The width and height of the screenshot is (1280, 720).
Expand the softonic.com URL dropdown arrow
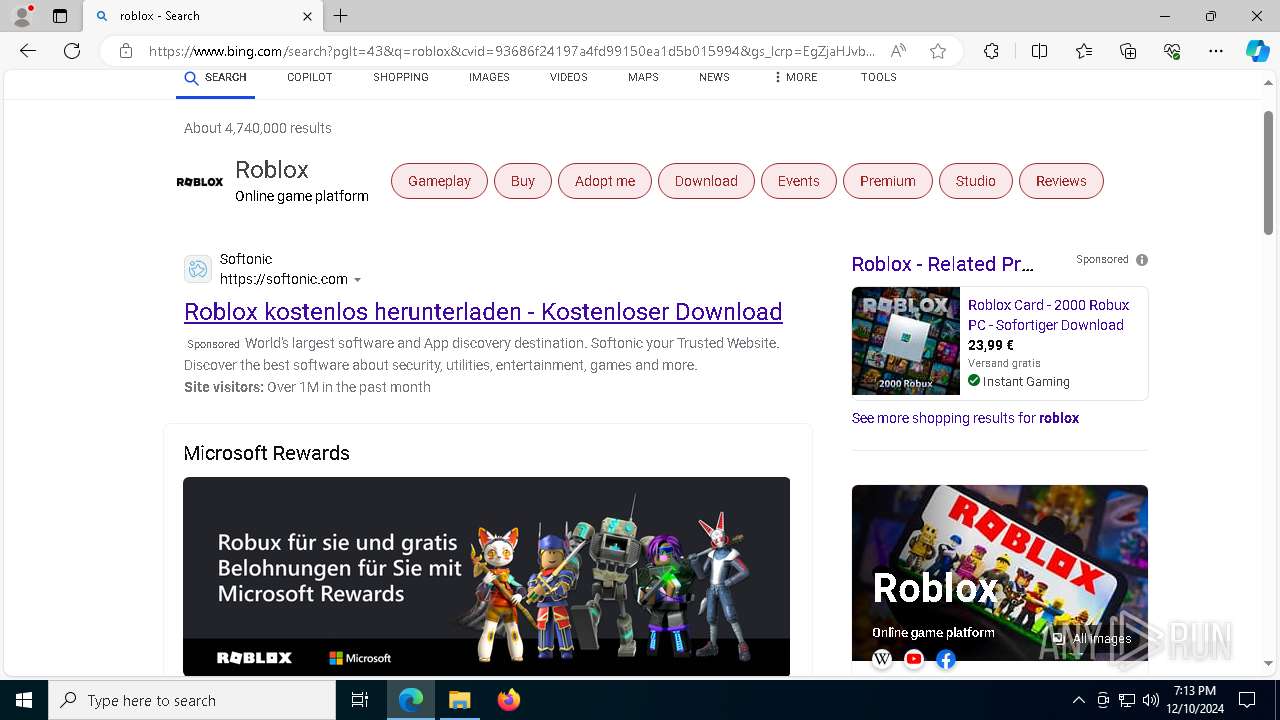358,280
